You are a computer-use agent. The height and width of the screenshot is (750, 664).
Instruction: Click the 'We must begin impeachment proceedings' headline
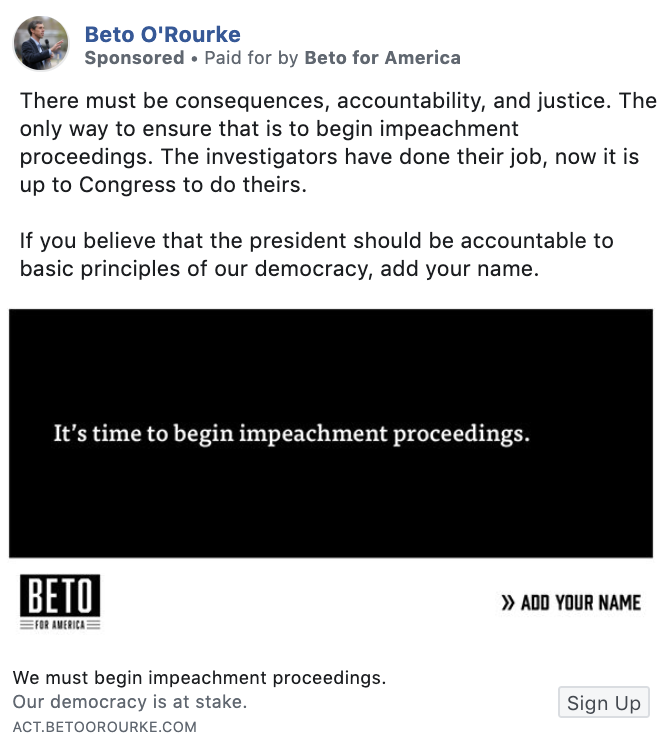pos(199,678)
